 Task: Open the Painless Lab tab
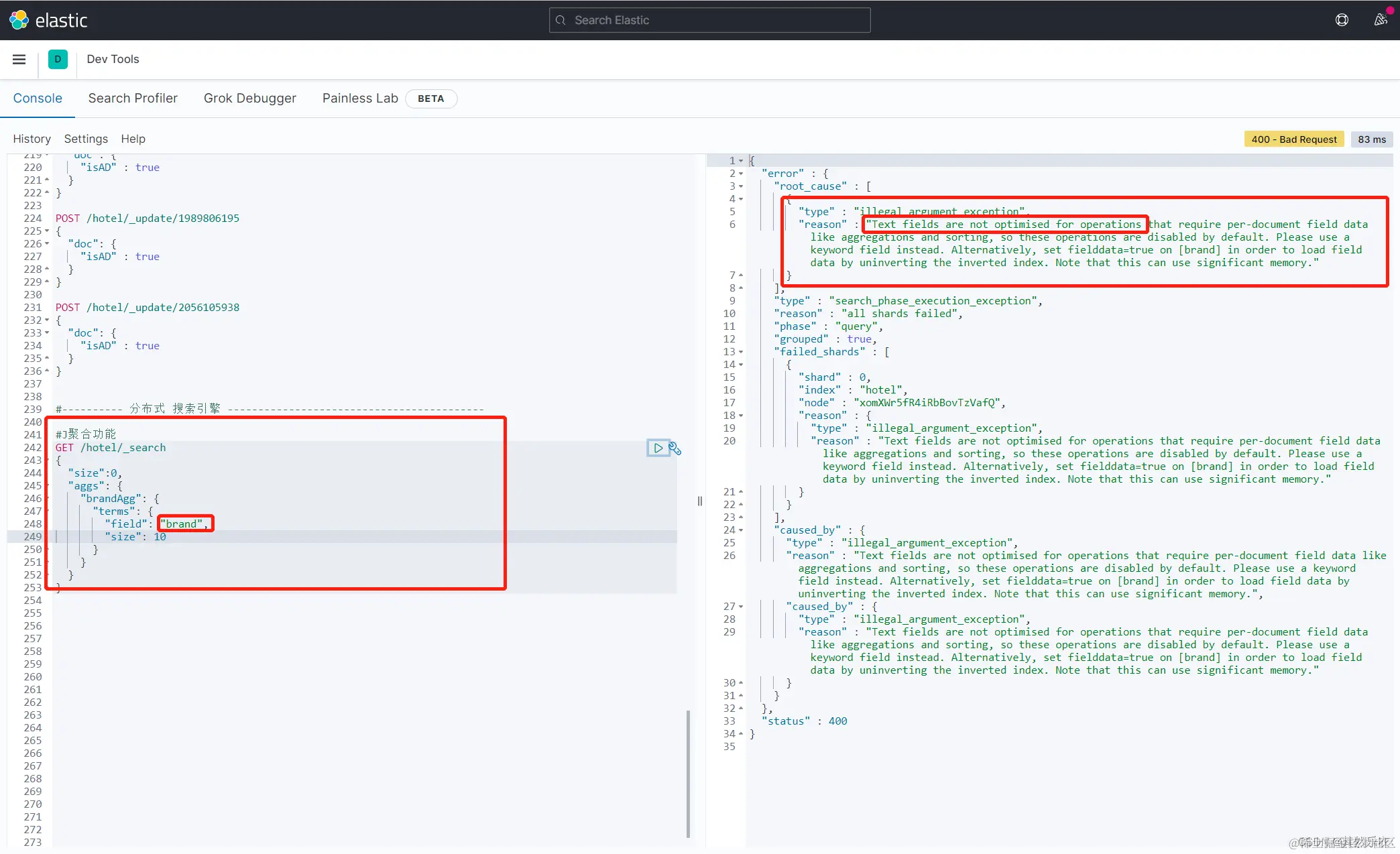360,98
